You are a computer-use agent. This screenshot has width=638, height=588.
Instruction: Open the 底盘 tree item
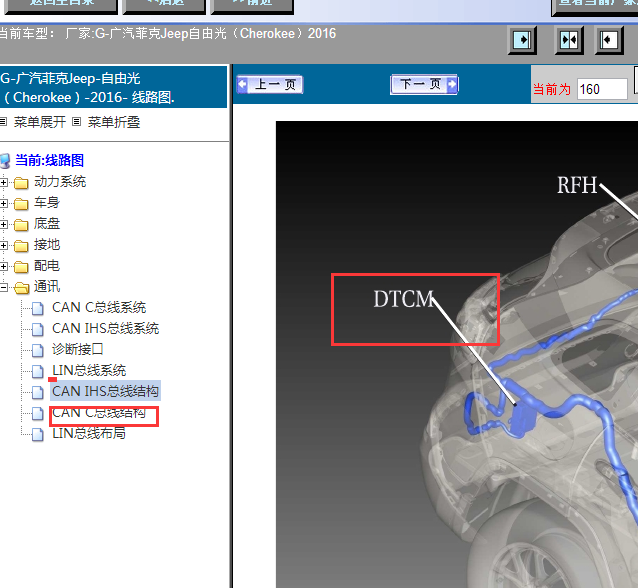tap(47, 223)
